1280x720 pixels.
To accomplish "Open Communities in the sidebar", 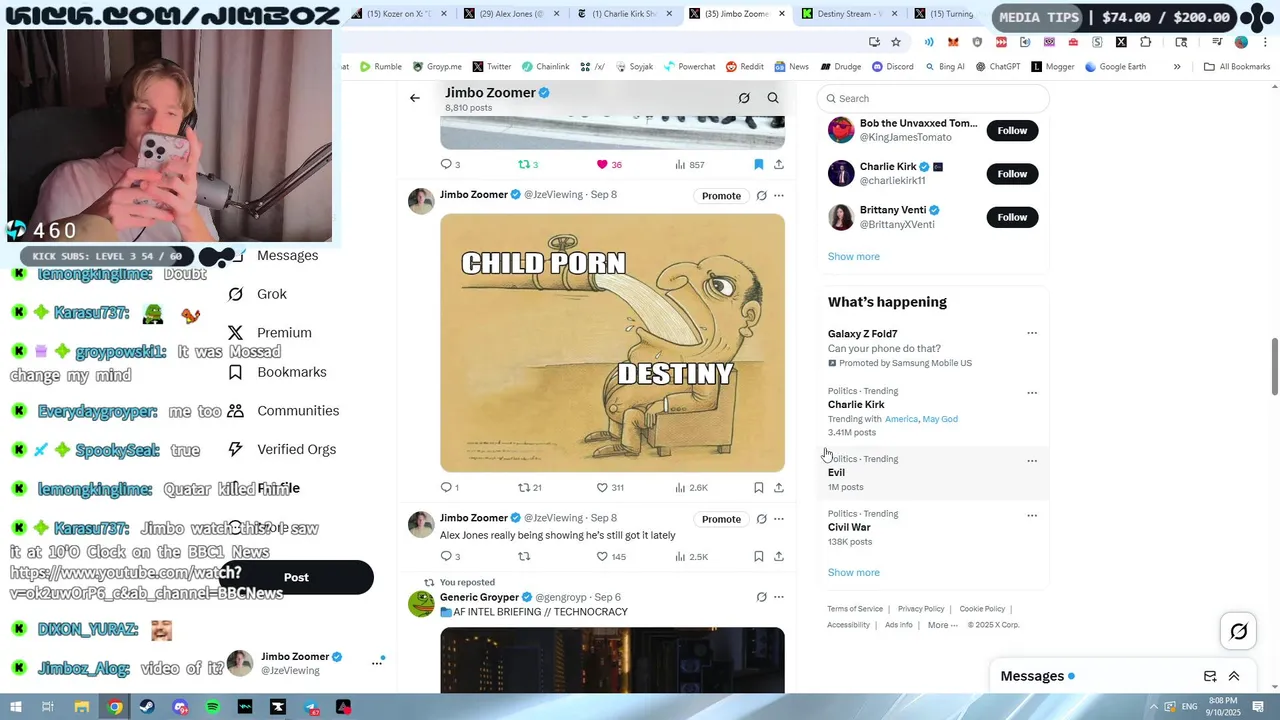I will [283, 411].
